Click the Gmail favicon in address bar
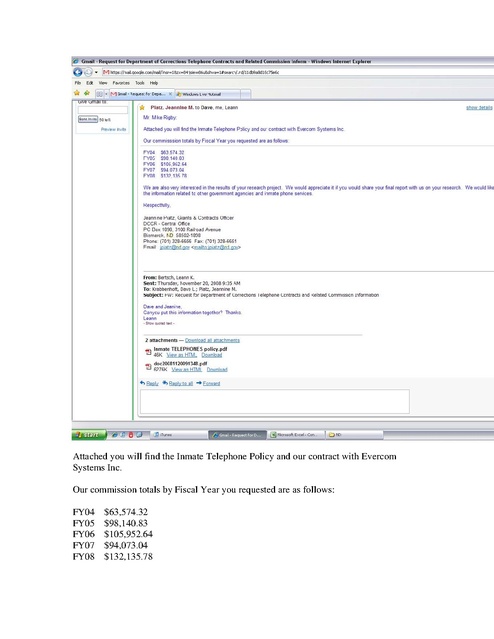494x639 pixels. pos(106,72)
